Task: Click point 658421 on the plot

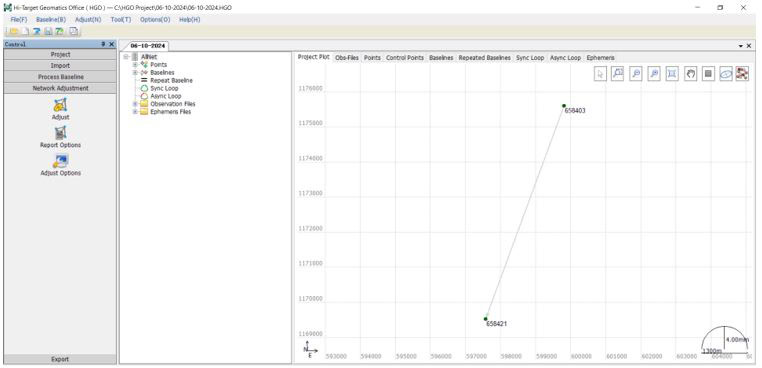Action: tap(485, 319)
